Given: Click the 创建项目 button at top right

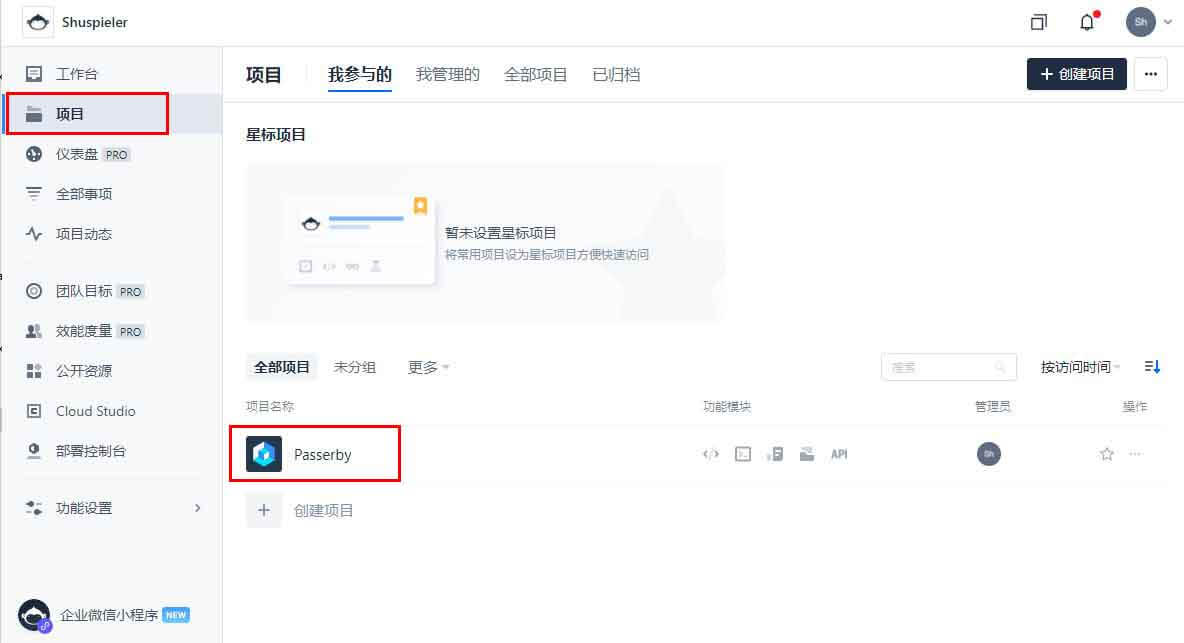Looking at the screenshot, I should (1076, 74).
